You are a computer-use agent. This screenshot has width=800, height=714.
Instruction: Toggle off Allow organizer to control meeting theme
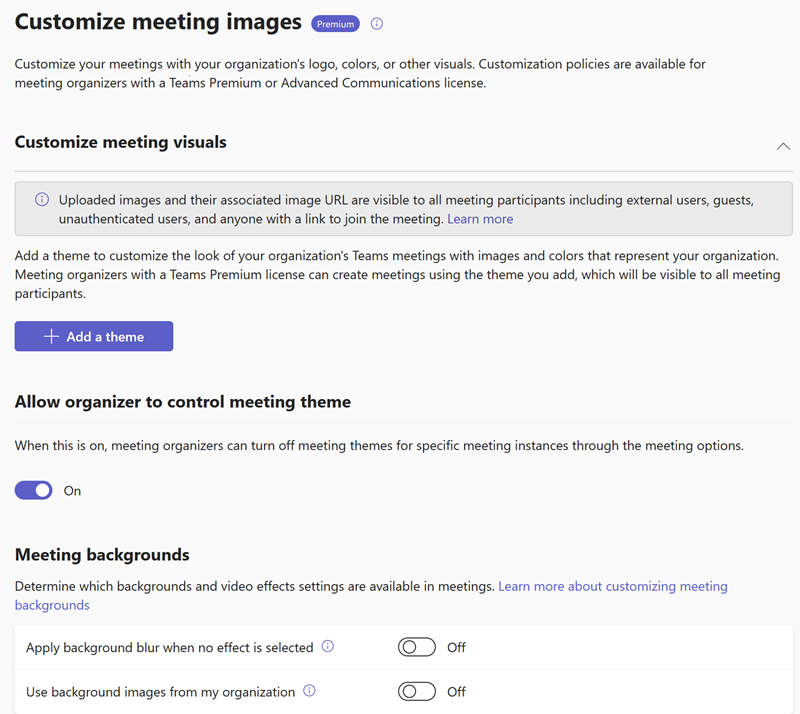33,490
